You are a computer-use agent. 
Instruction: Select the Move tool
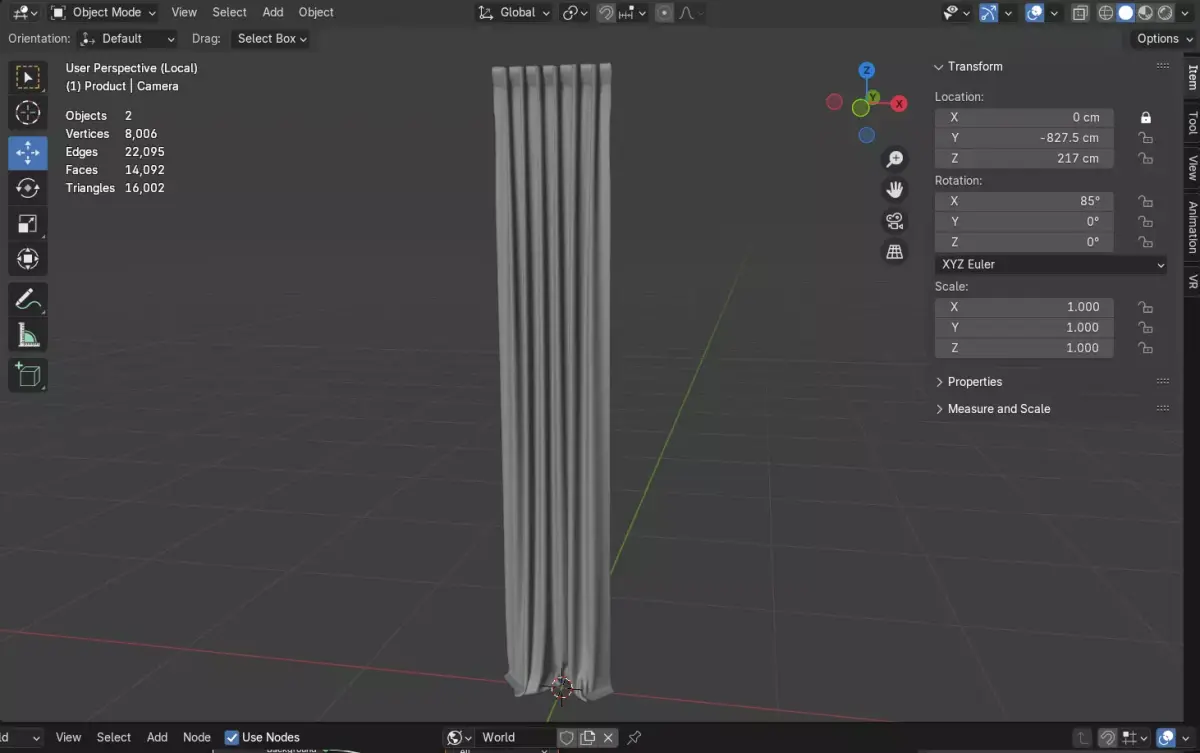click(28, 152)
